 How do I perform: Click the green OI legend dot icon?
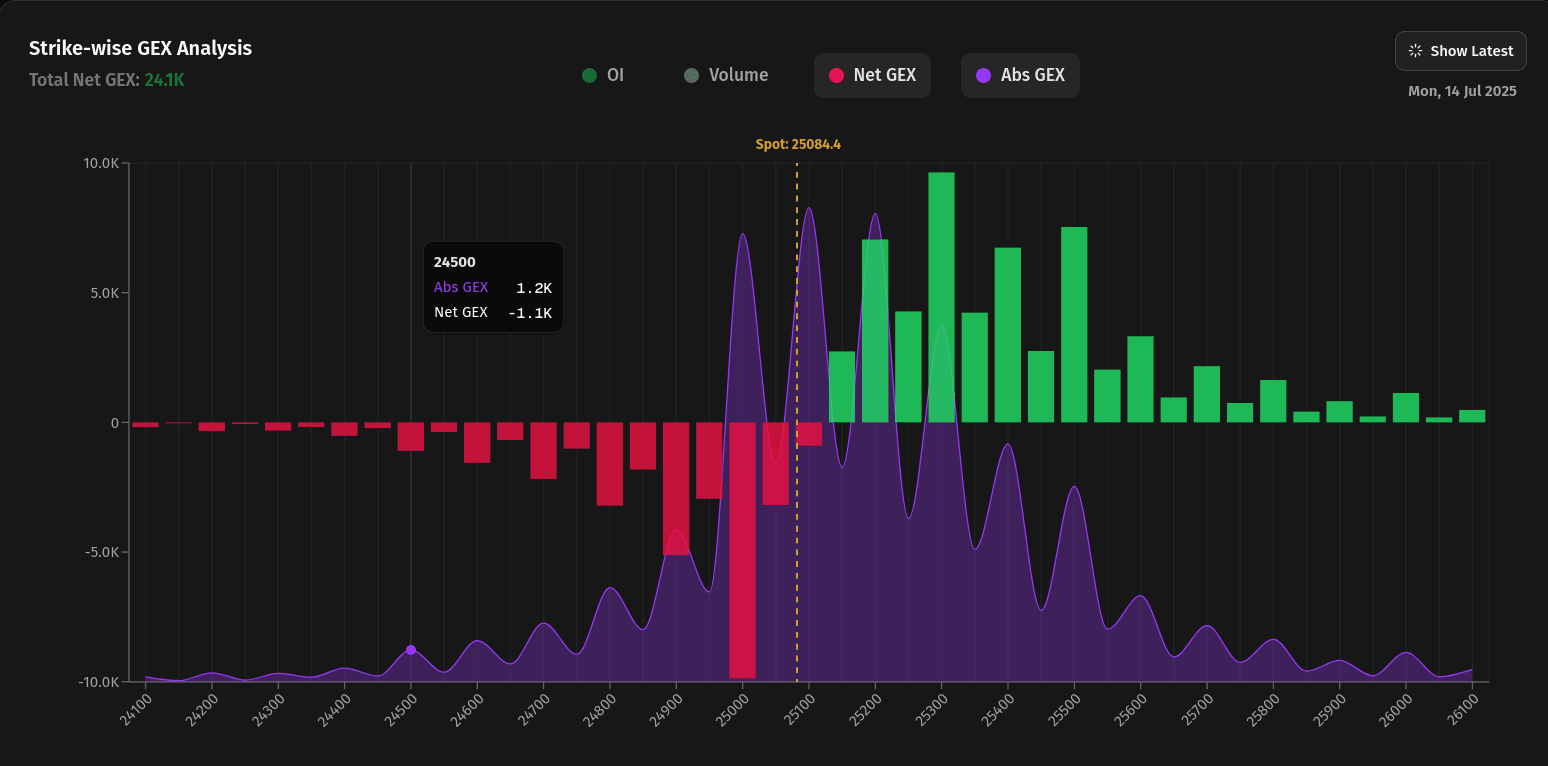(588, 74)
